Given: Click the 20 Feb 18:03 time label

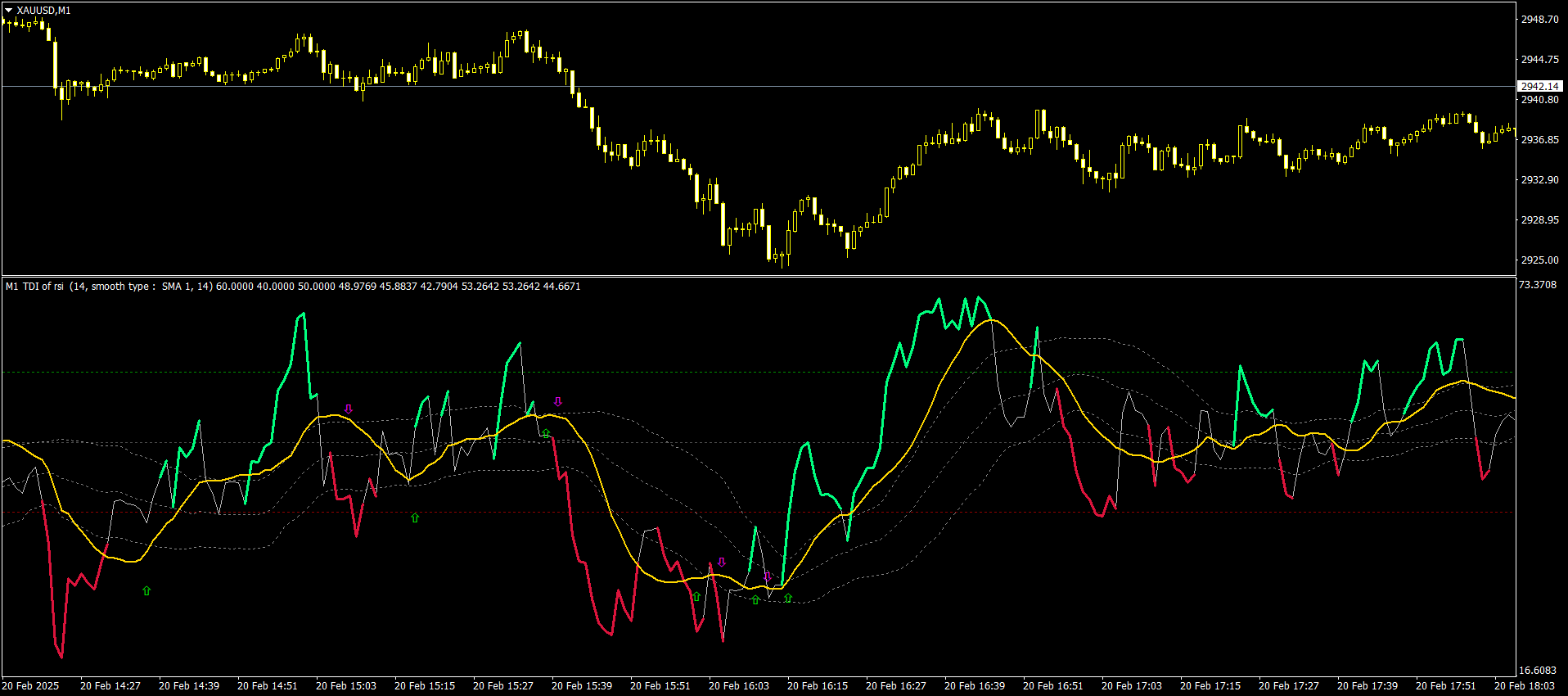Looking at the screenshot, I should coord(1525,685).
